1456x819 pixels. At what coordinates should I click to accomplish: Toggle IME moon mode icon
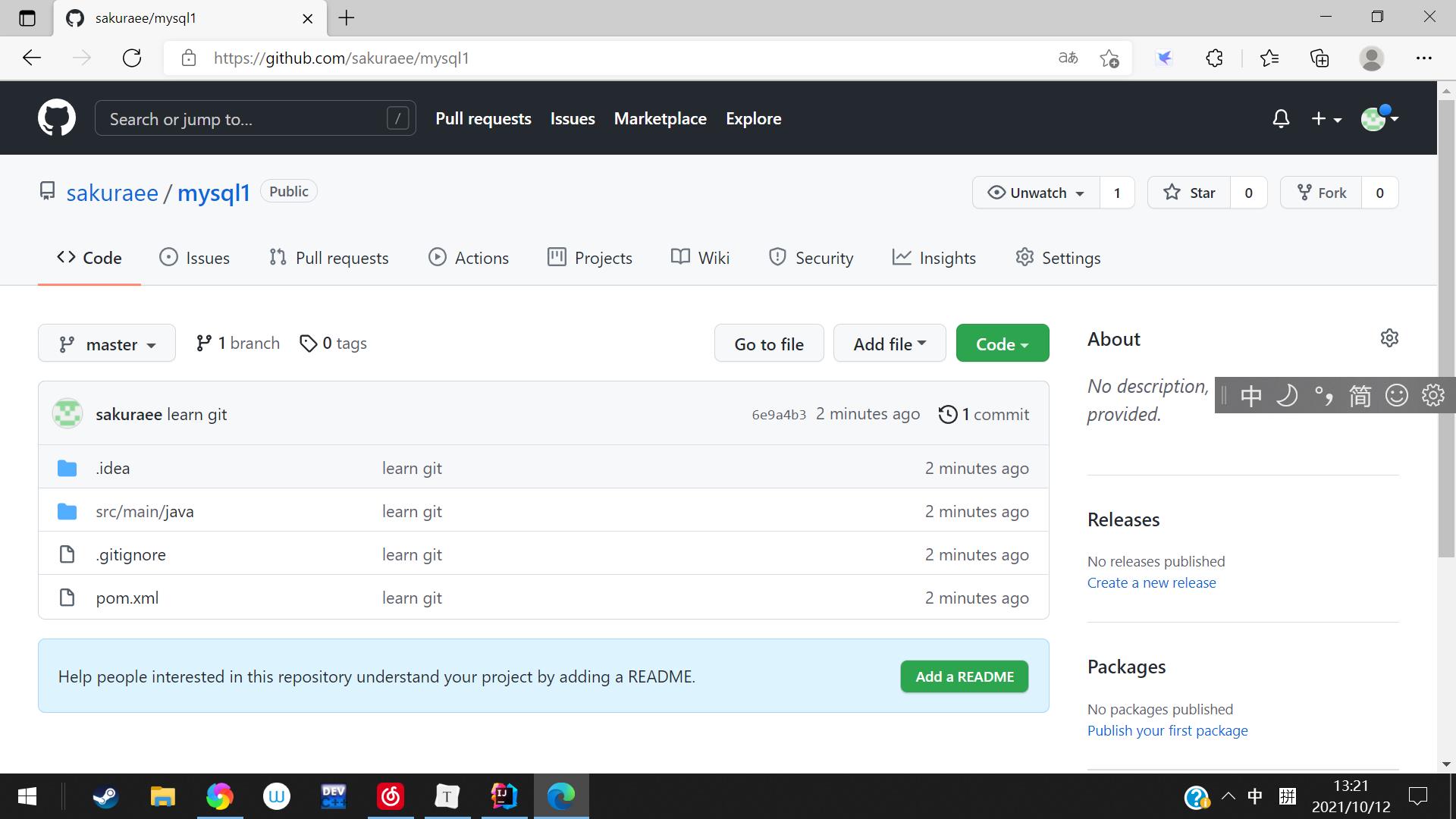pyautogui.click(x=1287, y=395)
